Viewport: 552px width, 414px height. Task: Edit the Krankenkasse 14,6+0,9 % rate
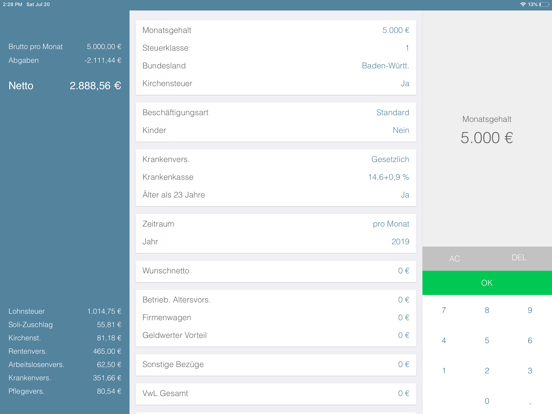pos(276,177)
